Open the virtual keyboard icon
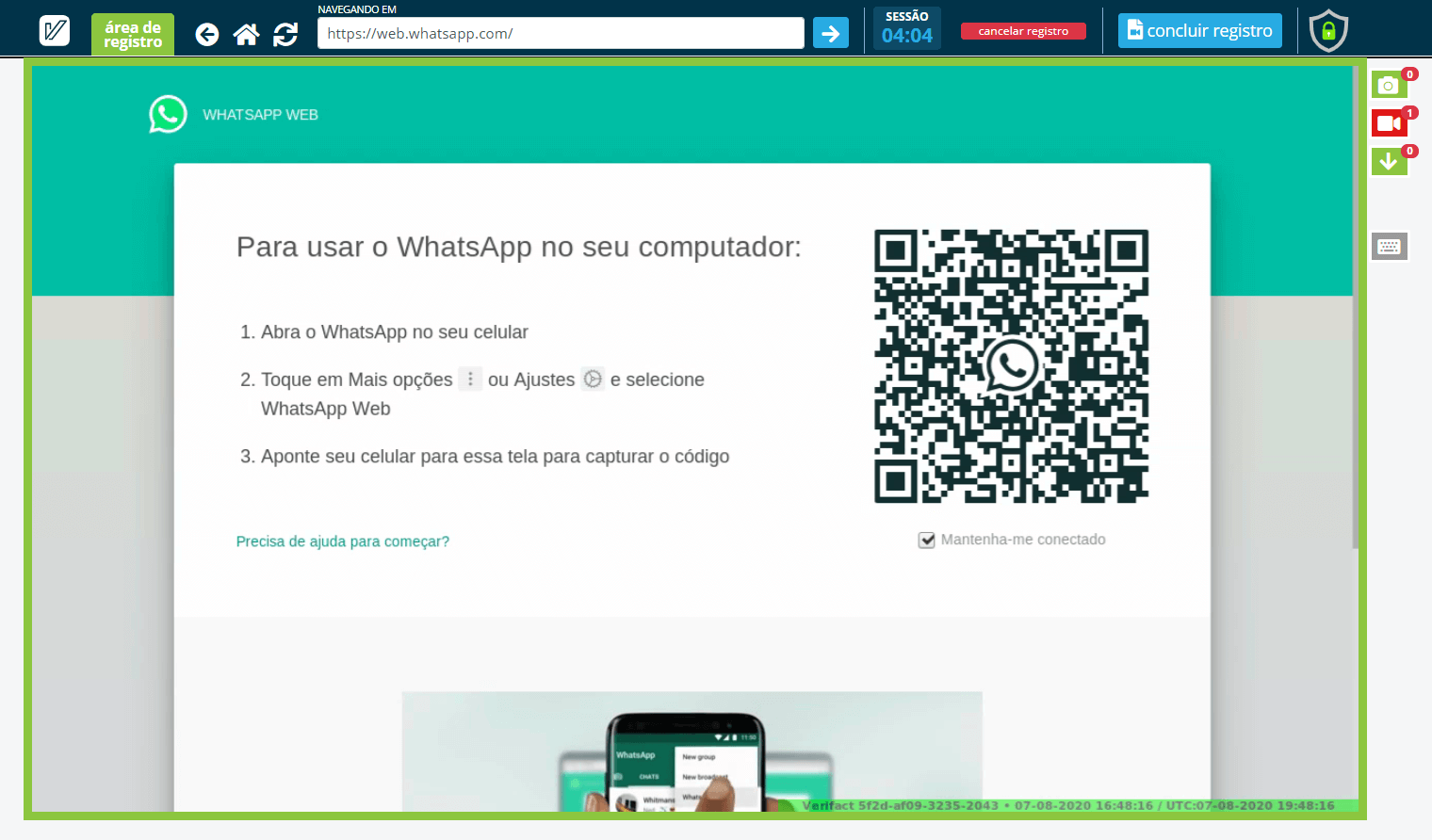The width and height of the screenshot is (1432, 840). 1390,247
